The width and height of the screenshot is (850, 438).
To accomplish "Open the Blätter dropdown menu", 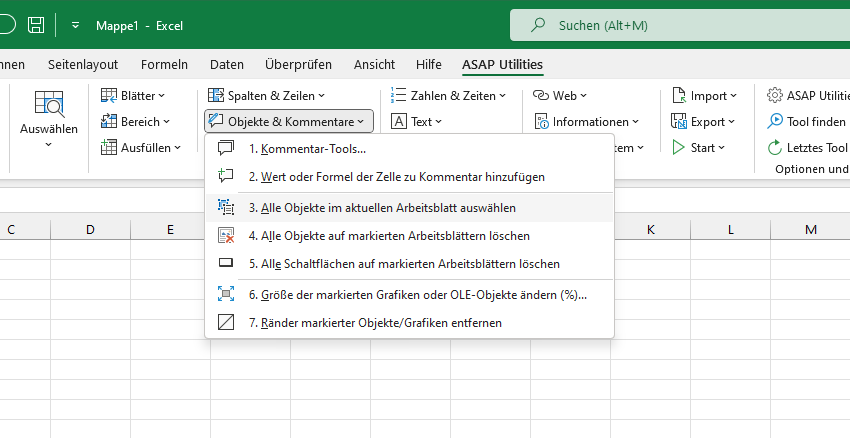I will coord(133,95).
